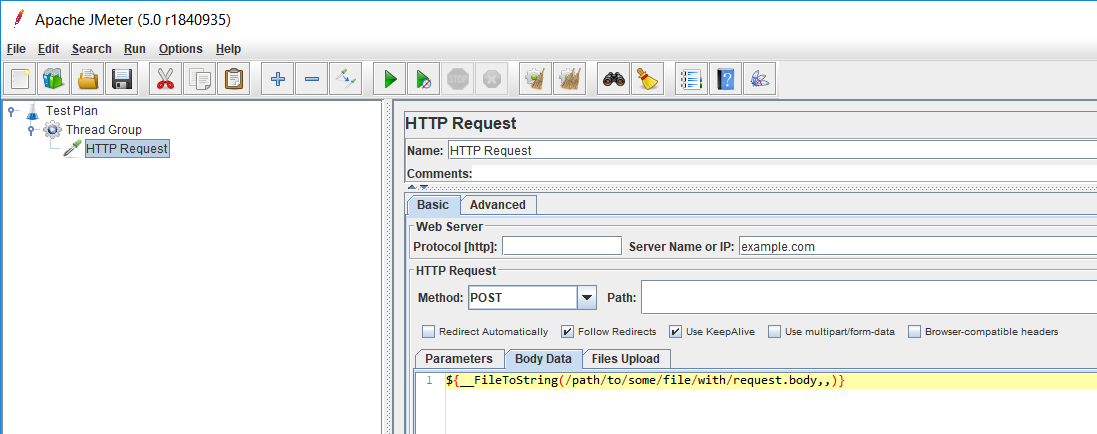Stop the test with STOP icon

[458, 78]
